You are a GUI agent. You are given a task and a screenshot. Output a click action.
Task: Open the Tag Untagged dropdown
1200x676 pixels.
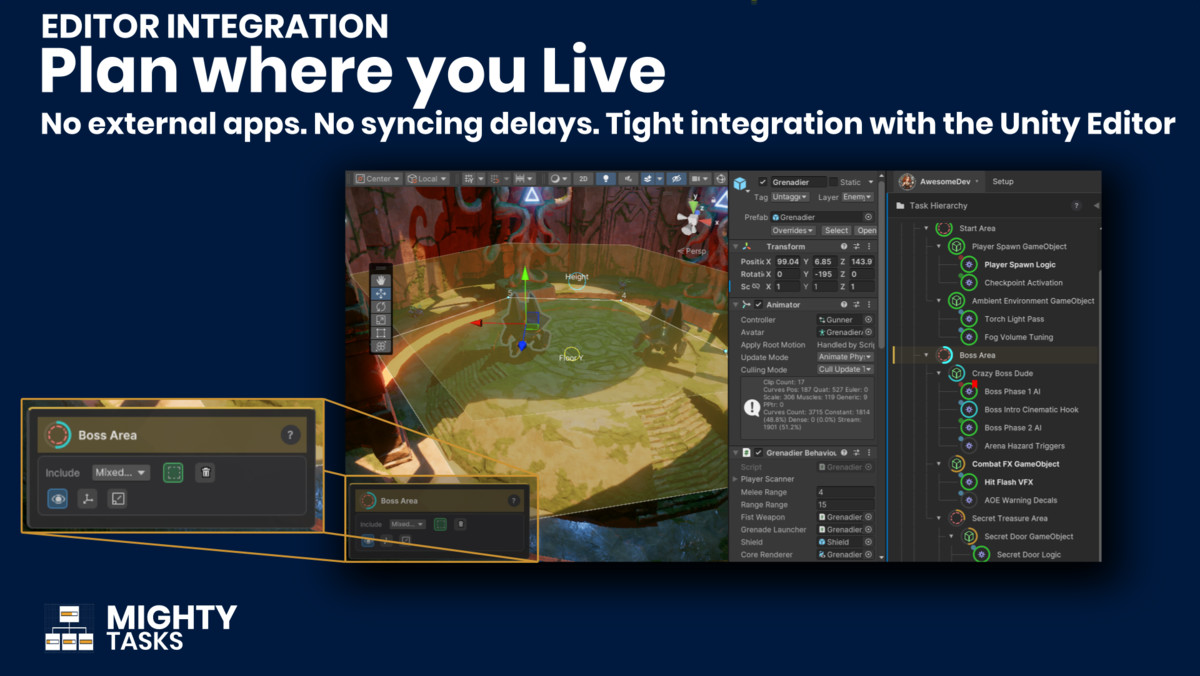tap(790, 197)
